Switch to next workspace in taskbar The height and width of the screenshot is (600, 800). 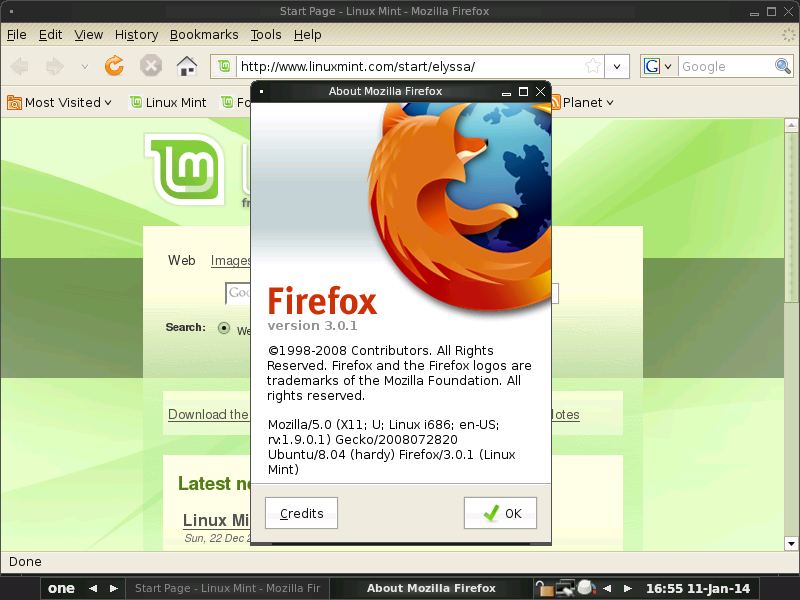pos(114,589)
